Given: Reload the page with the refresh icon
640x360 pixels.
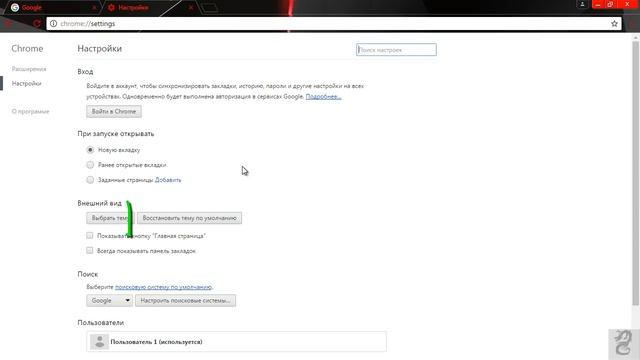Looking at the screenshot, I should coord(37,24).
